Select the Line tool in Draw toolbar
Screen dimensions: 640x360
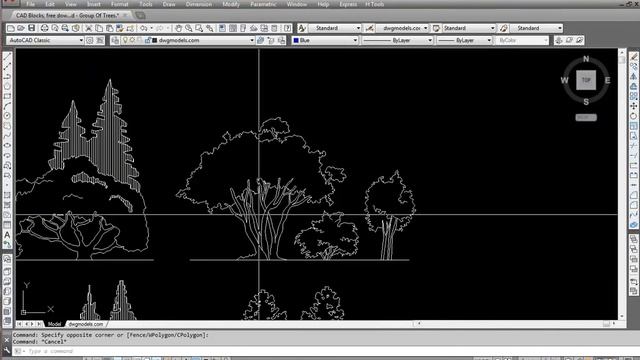click(7, 57)
